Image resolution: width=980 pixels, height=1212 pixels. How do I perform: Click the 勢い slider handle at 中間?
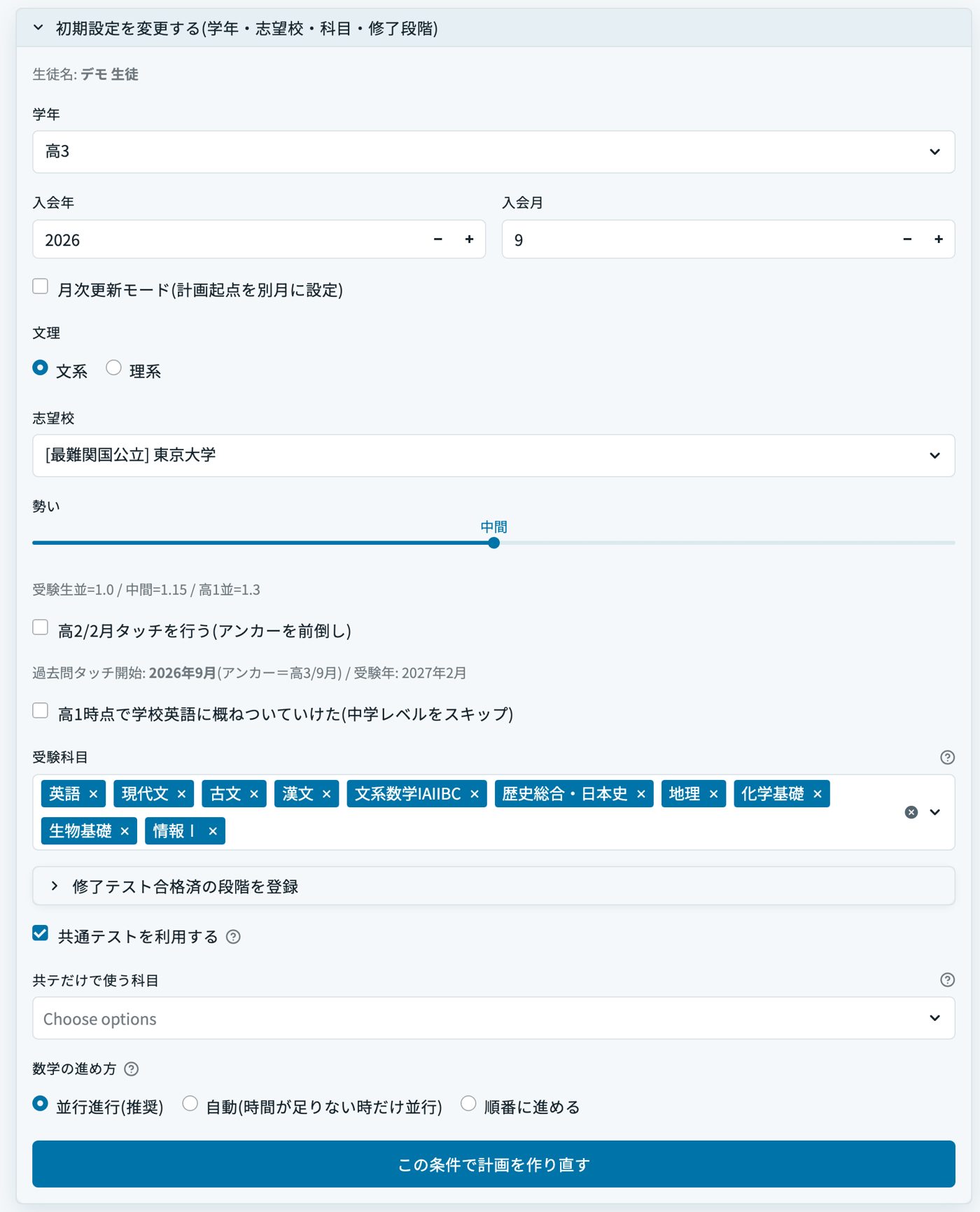point(493,543)
